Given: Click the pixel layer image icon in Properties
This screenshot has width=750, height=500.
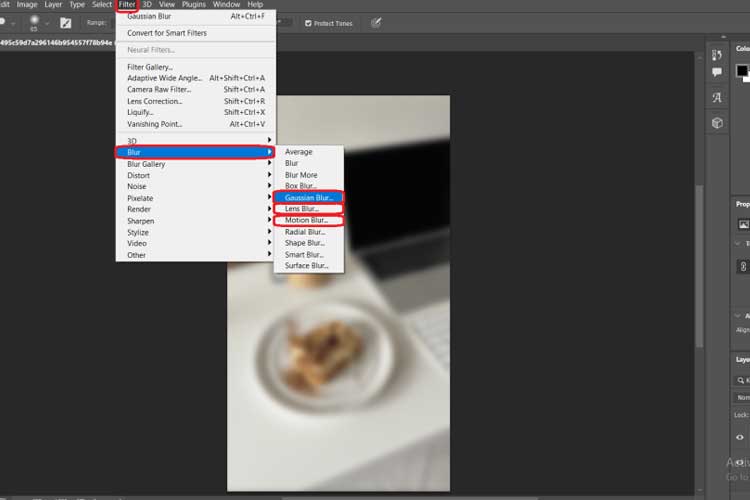Looking at the screenshot, I should coord(743,224).
